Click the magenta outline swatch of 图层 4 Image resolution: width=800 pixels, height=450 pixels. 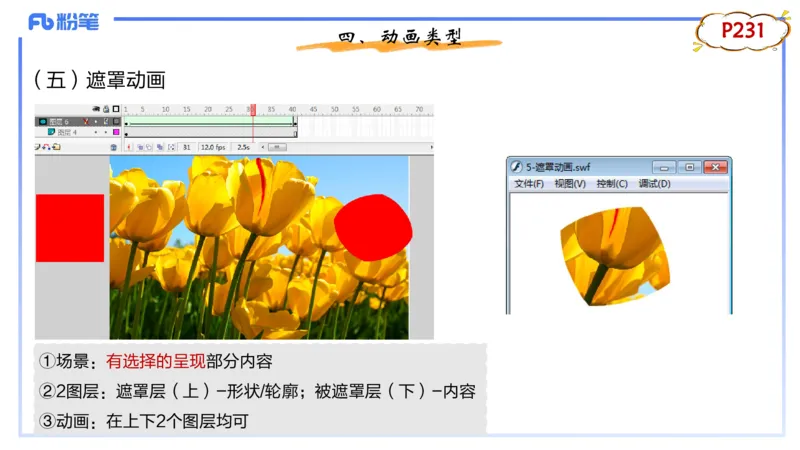tap(116, 132)
